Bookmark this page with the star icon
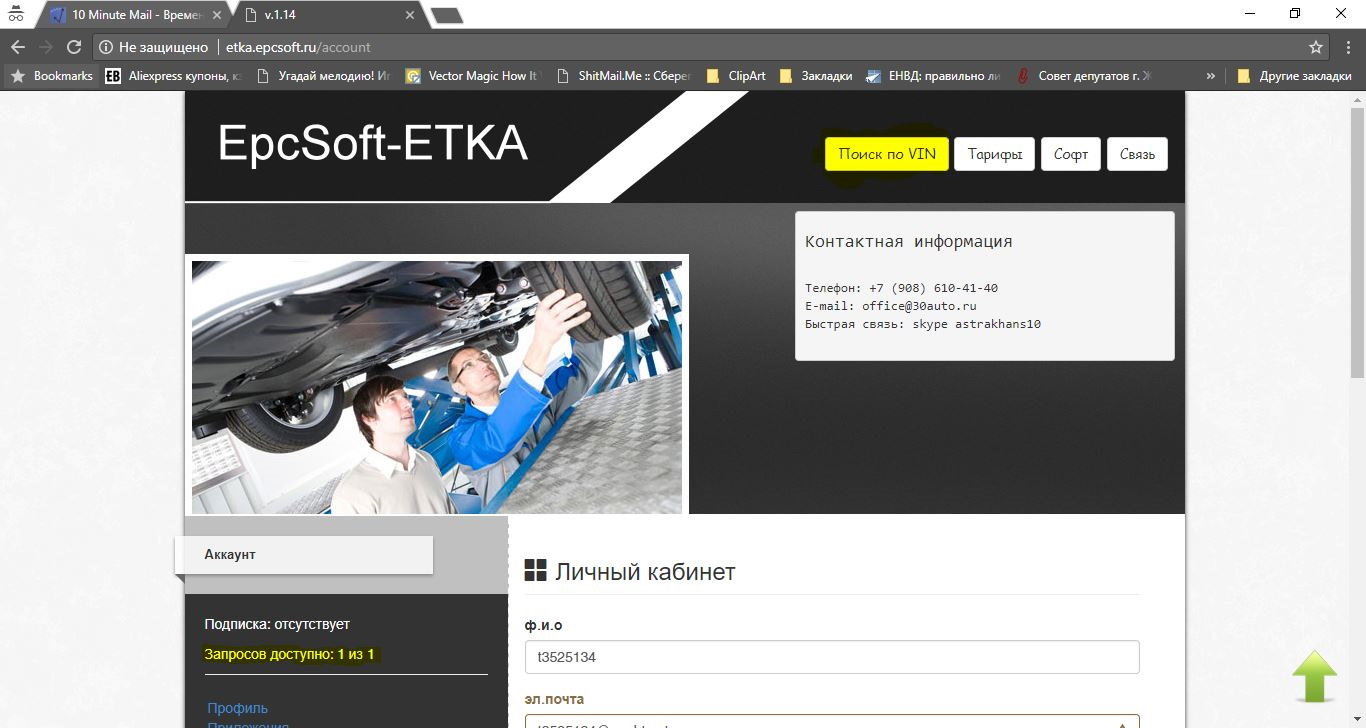 [x=1316, y=47]
